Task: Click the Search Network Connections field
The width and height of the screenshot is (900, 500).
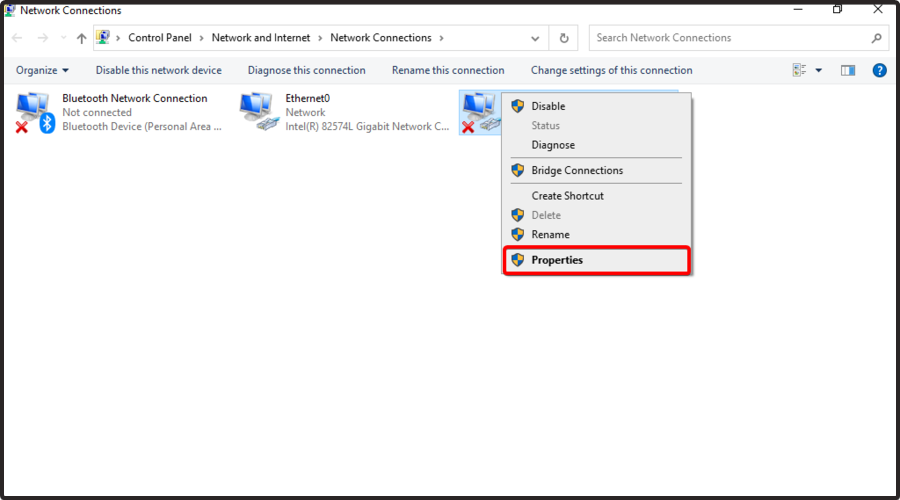Action: click(x=730, y=38)
